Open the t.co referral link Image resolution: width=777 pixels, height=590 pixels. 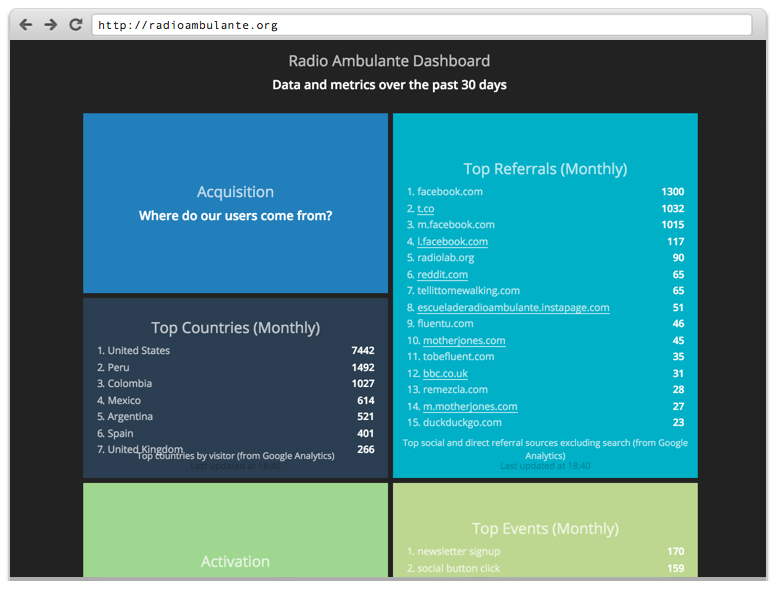point(425,209)
